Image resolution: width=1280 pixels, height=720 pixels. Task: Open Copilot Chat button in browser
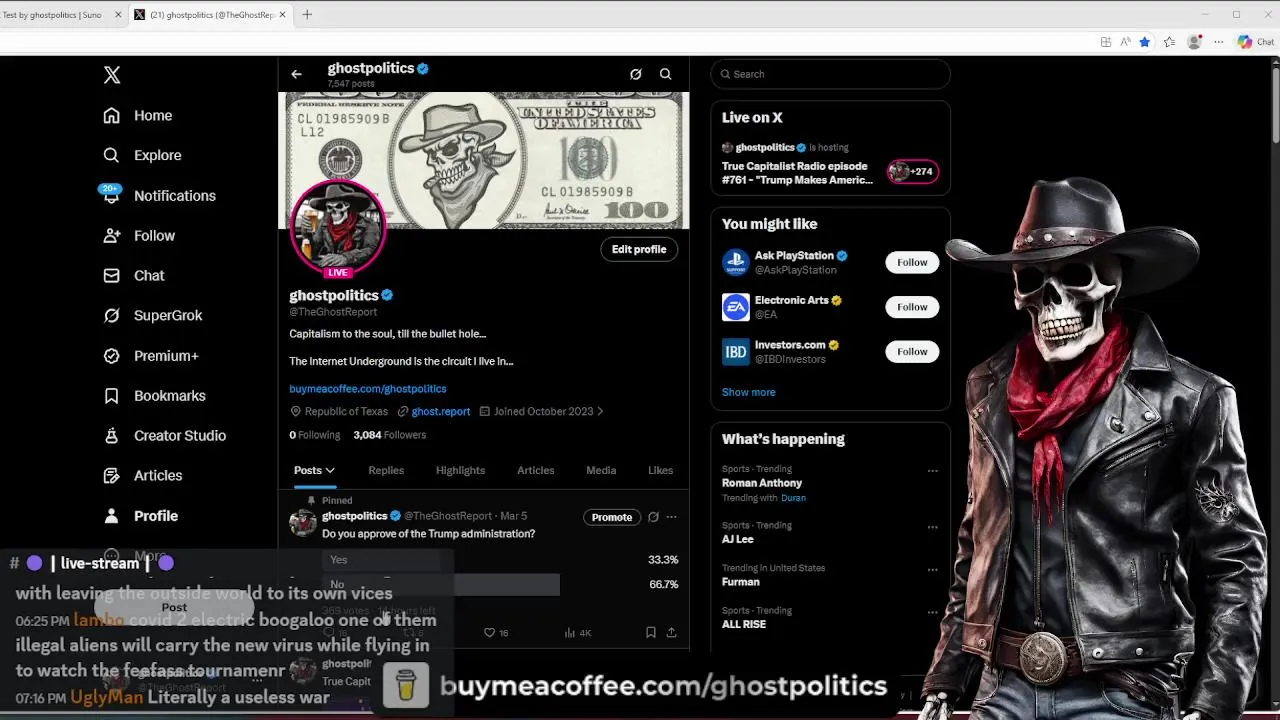(x=1256, y=42)
